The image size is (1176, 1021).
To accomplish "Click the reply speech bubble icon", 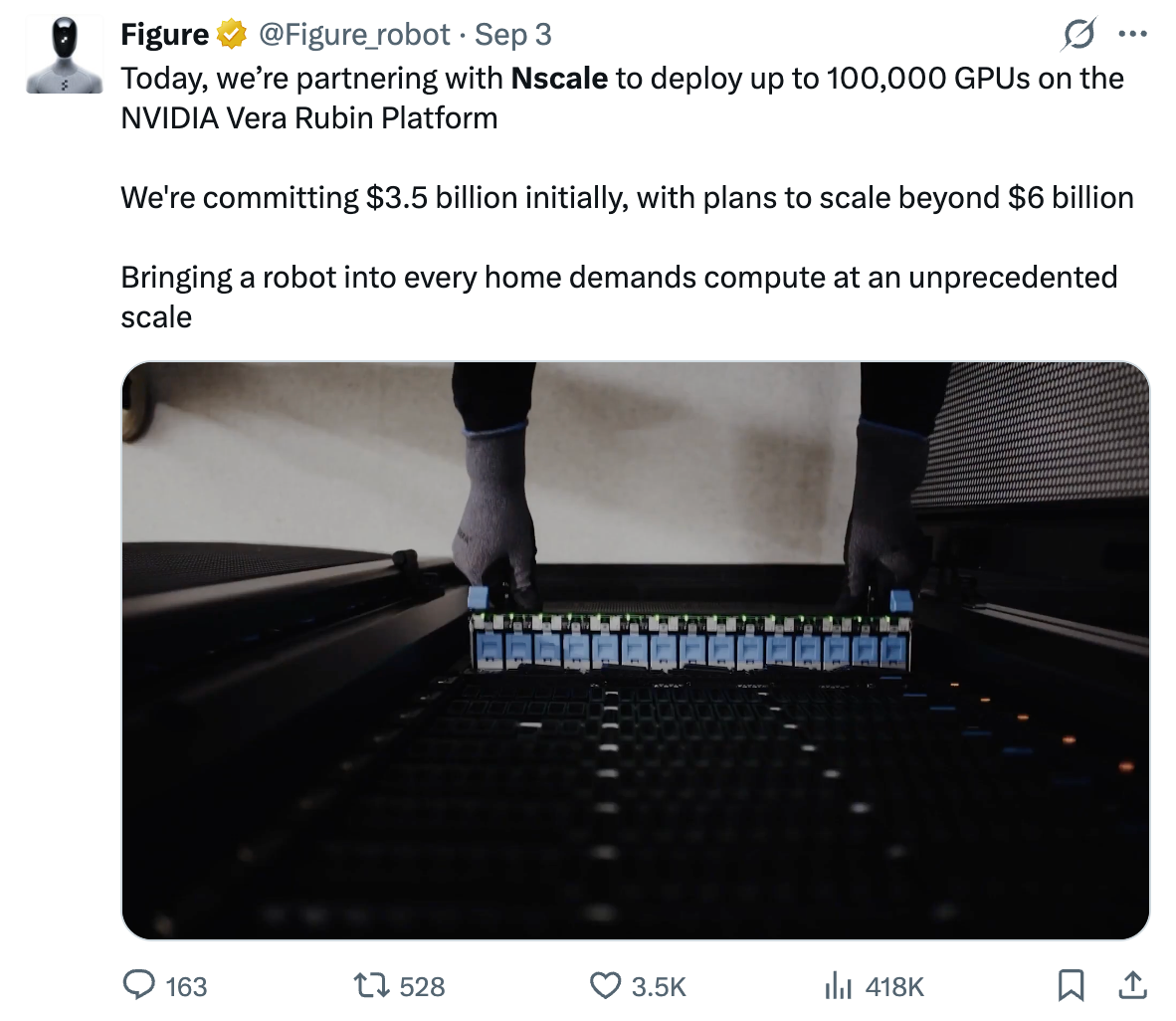I will point(138,986).
